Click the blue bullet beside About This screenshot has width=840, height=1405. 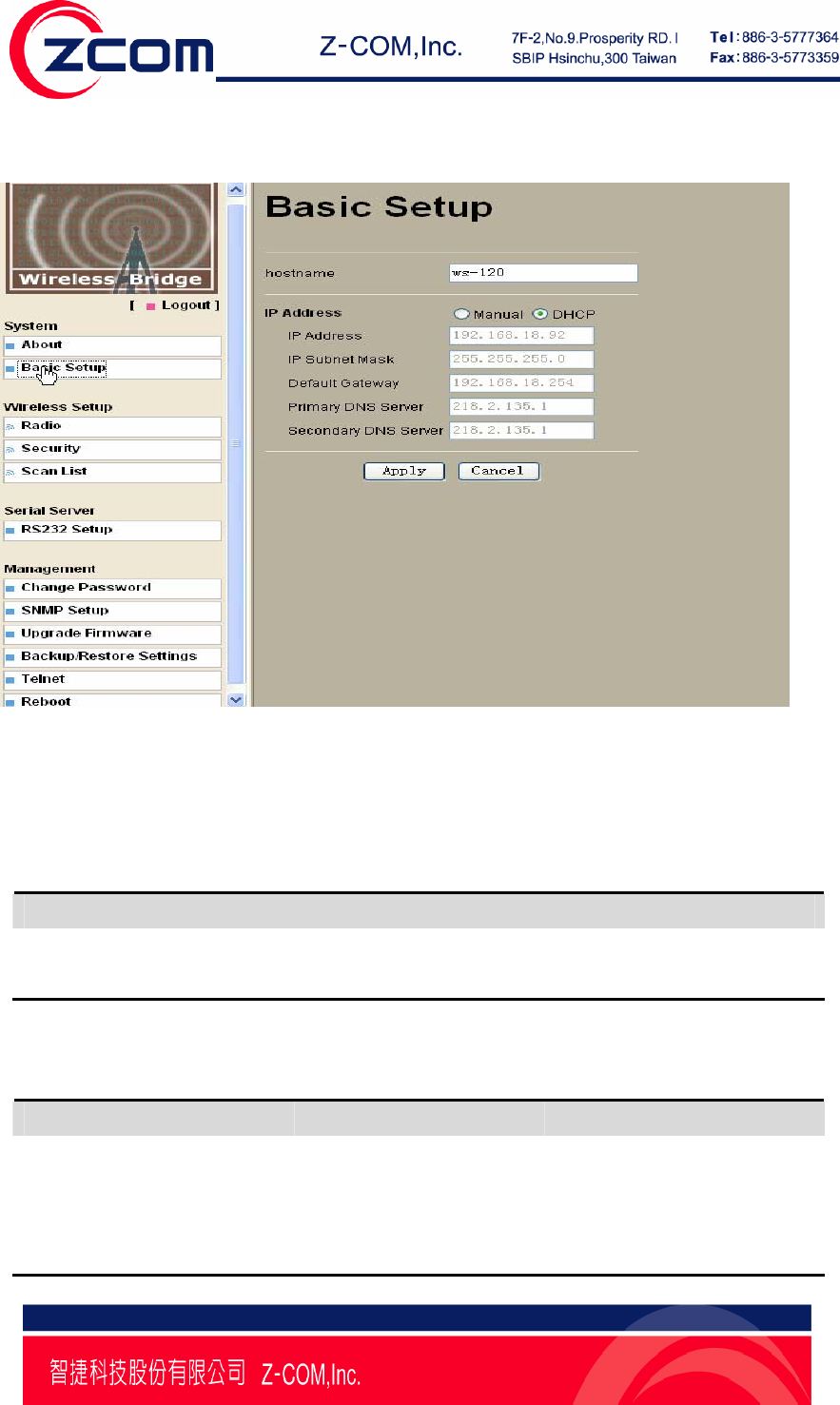pyautogui.click(x=10, y=346)
